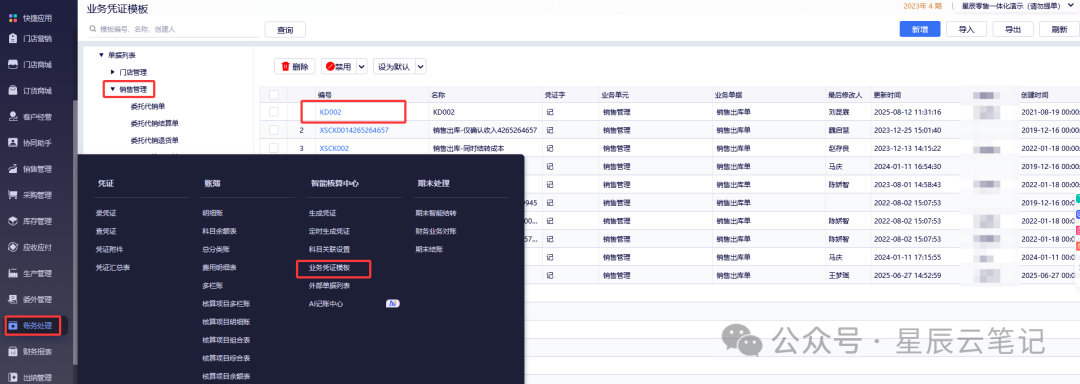Open 采购管理 in the sidebar
Image resolution: width=1080 pixels, height=384 pixels.
(x=30, y=195)
